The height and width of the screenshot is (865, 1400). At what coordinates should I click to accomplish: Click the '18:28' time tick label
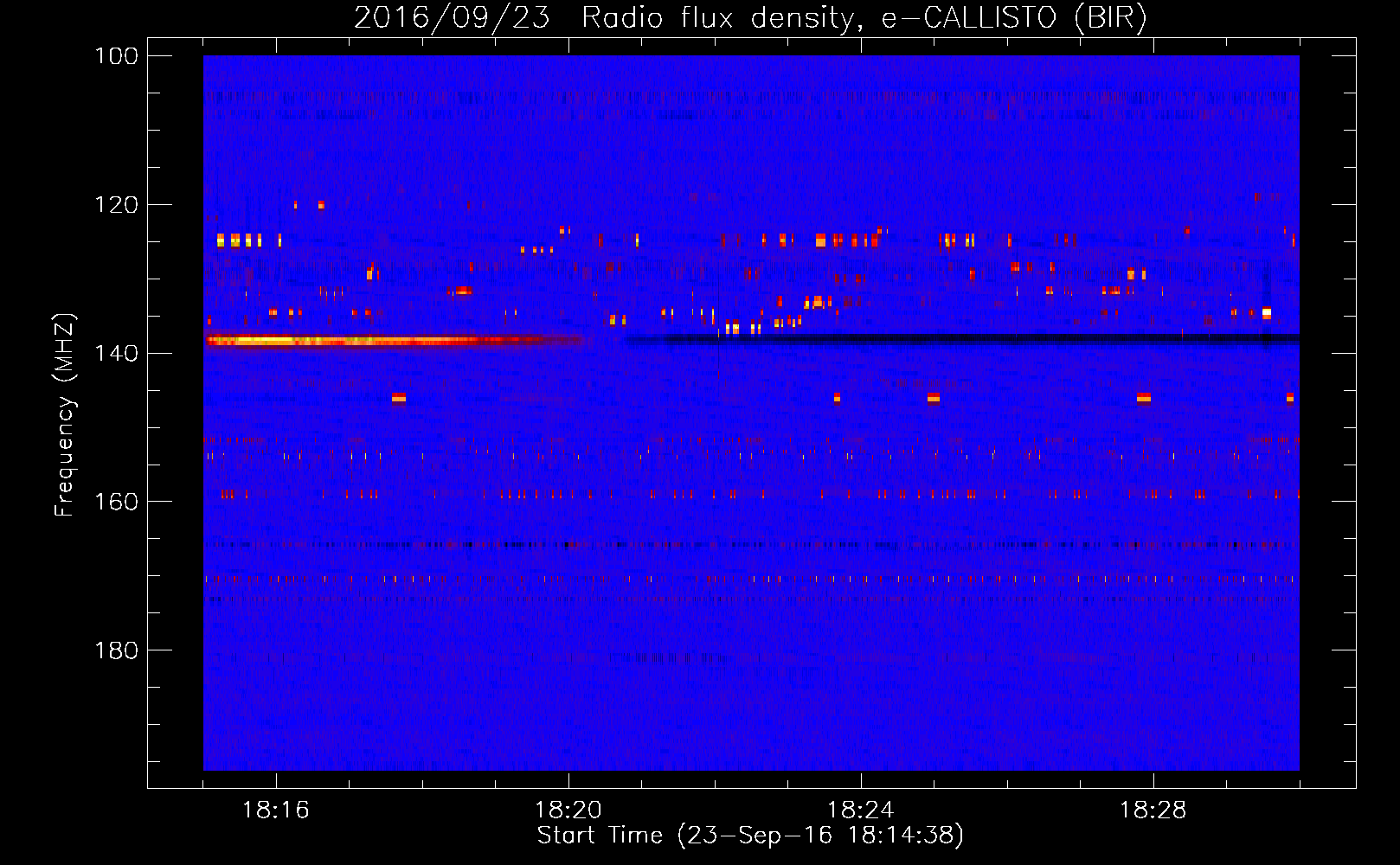(1153, 811)
